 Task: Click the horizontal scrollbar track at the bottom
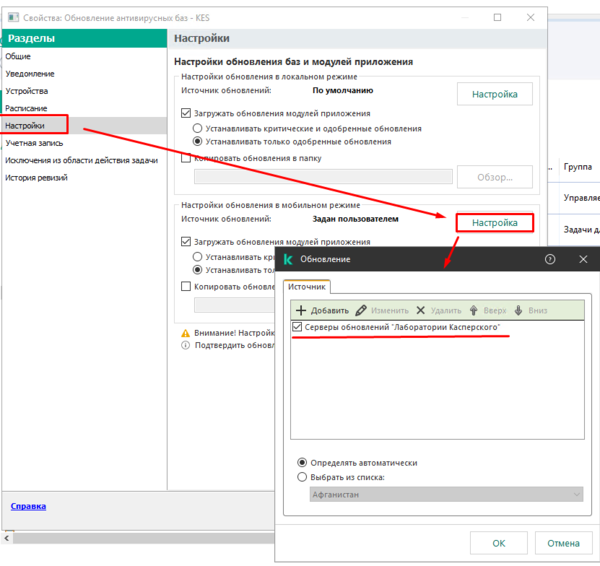(143, 538)
